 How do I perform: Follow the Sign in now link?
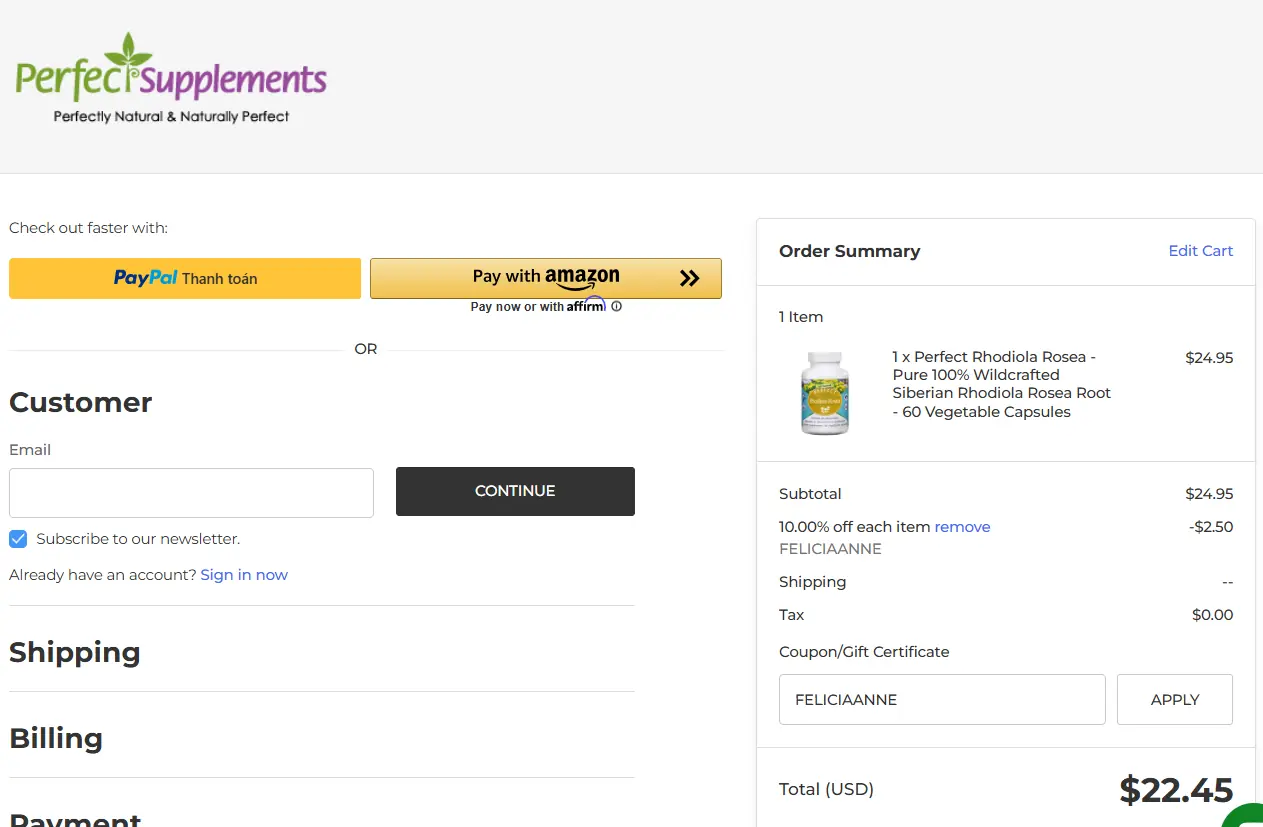click(244, 575)
